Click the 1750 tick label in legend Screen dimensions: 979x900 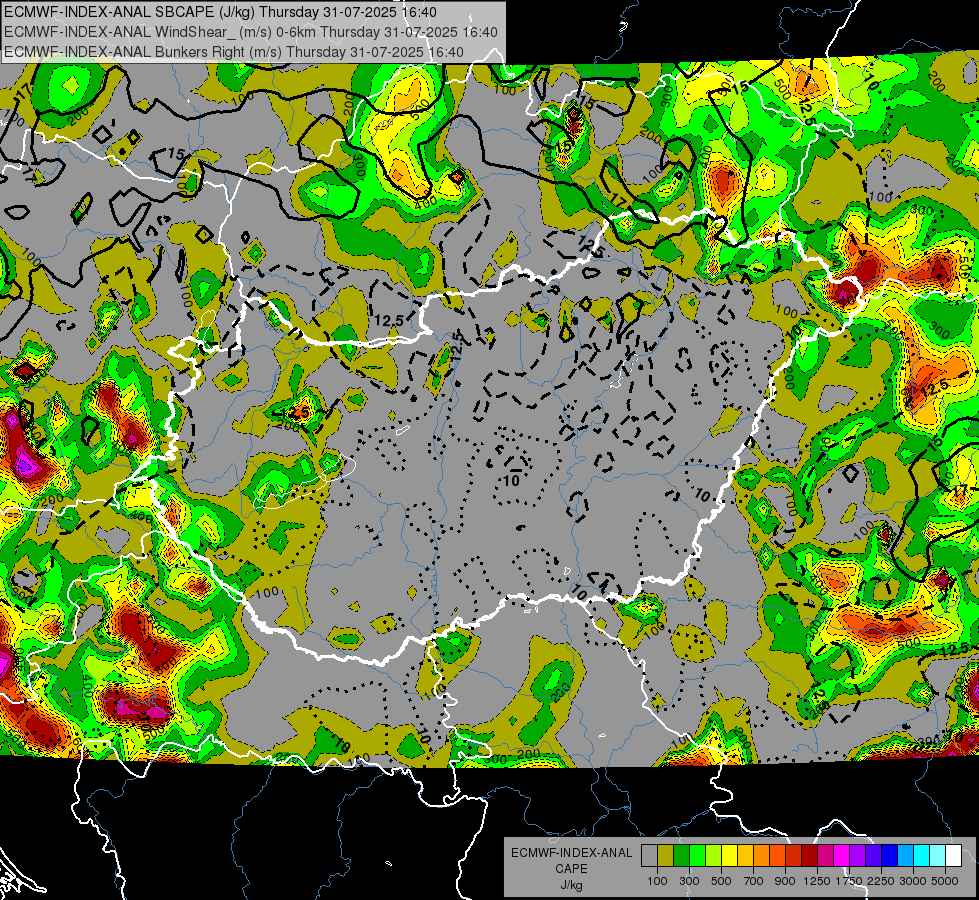pos(849,881)
